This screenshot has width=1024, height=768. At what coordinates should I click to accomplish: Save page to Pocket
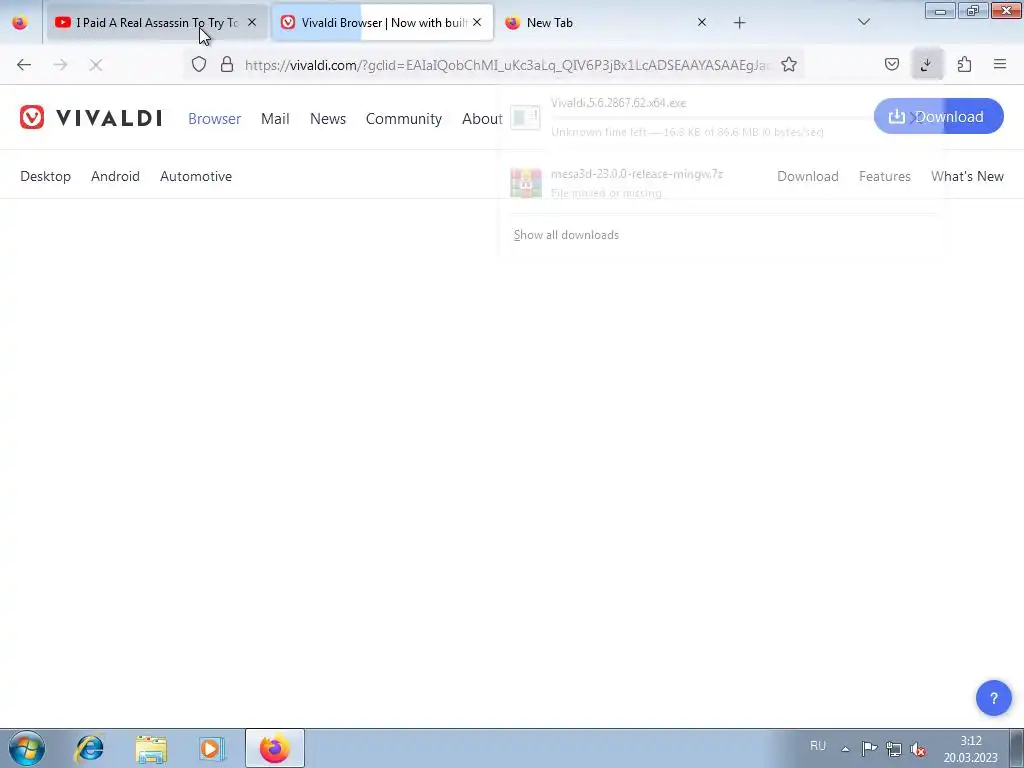pyautogui.click(x=892, y=65)
